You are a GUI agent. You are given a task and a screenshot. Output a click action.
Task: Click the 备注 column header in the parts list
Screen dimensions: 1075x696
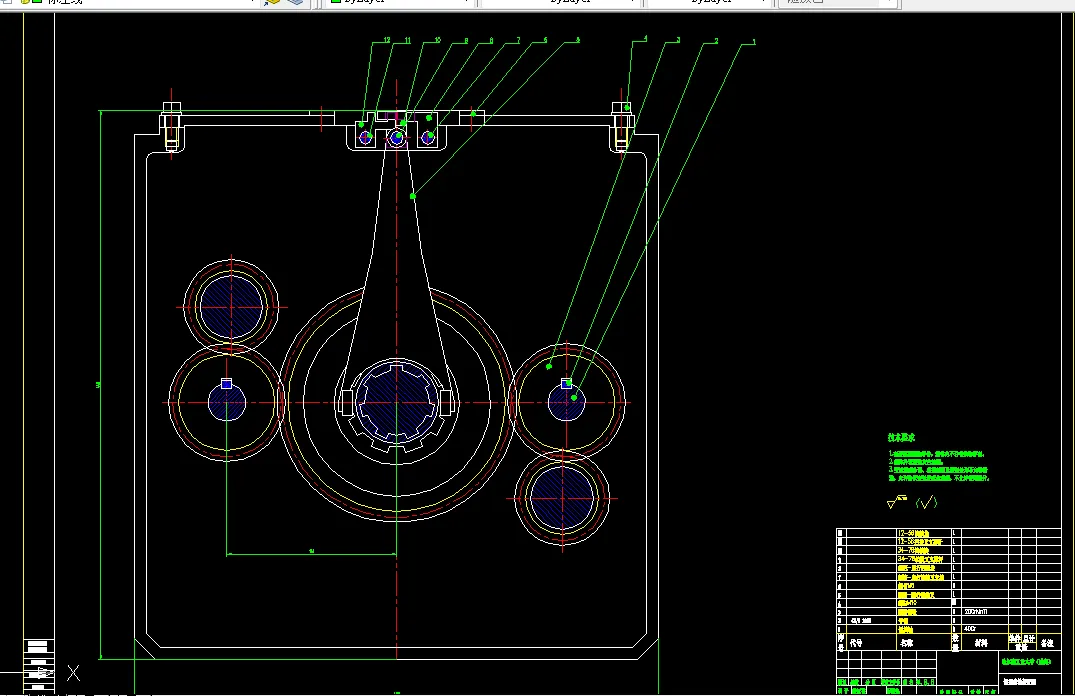point(1047,643)
